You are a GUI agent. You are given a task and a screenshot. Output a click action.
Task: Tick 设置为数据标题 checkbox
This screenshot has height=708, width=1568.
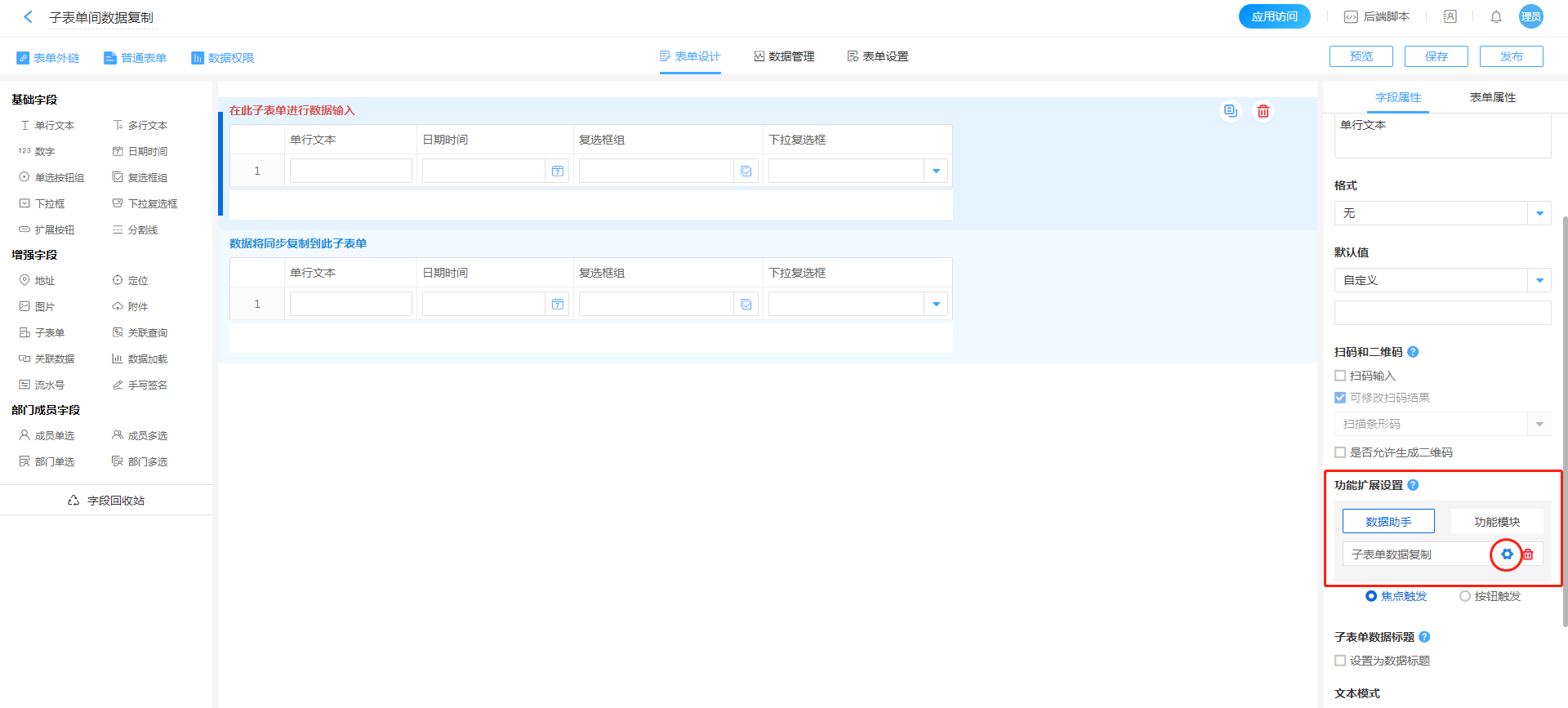1340,661
